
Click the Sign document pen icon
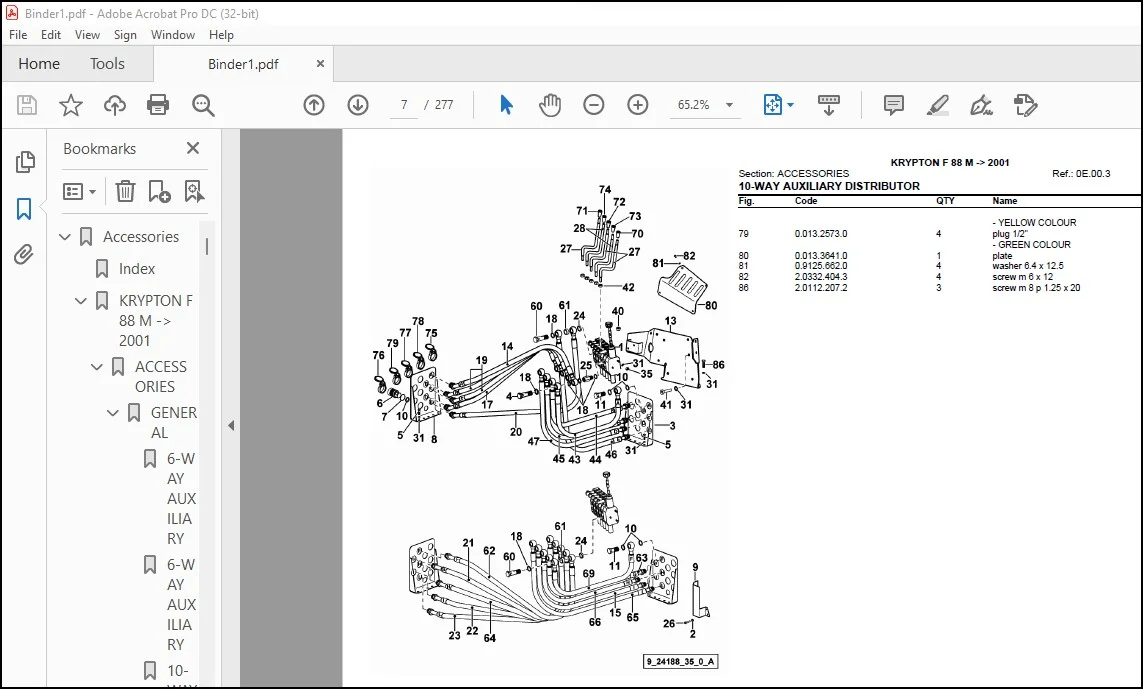[x=981, y=105]
